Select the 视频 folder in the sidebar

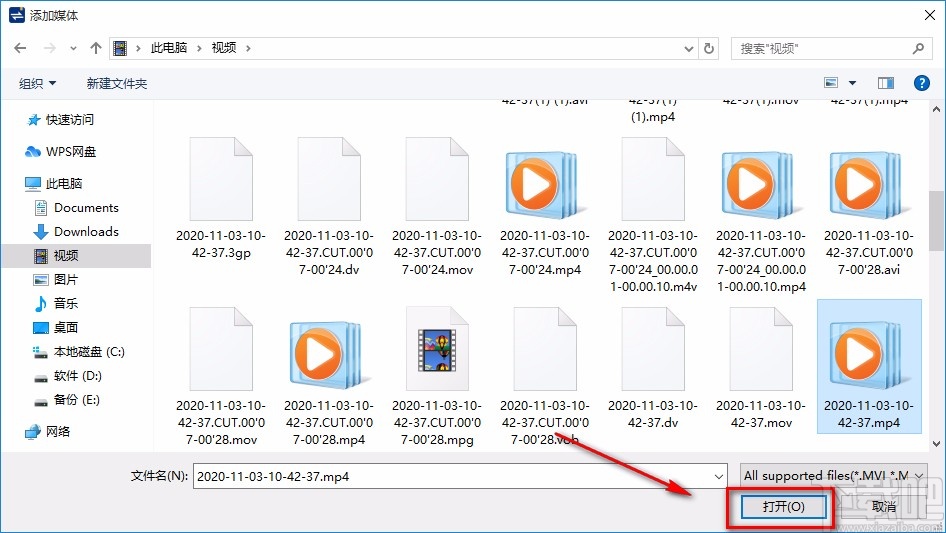coord(75,256)
